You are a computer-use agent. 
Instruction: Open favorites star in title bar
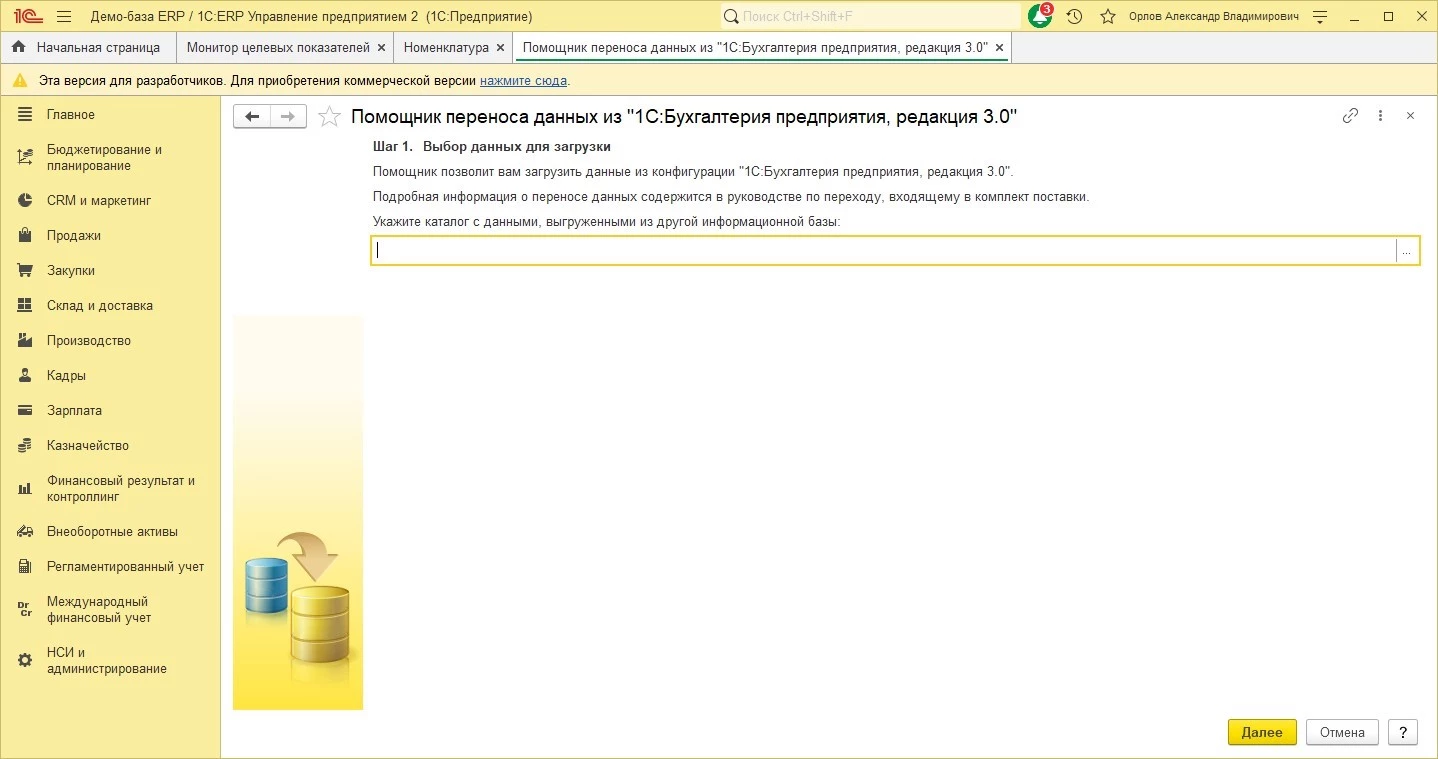click(1107, 17)
